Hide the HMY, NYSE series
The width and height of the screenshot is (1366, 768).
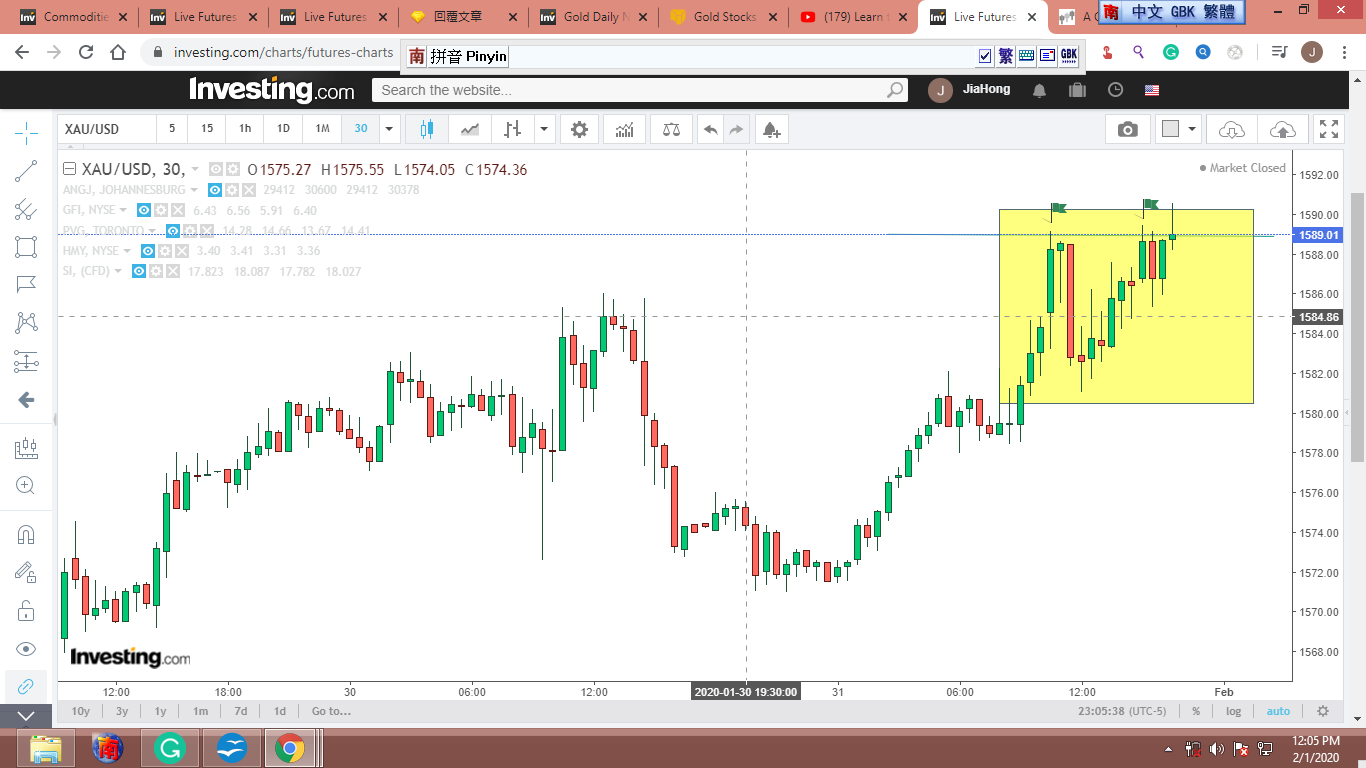(x=148, y=251)
